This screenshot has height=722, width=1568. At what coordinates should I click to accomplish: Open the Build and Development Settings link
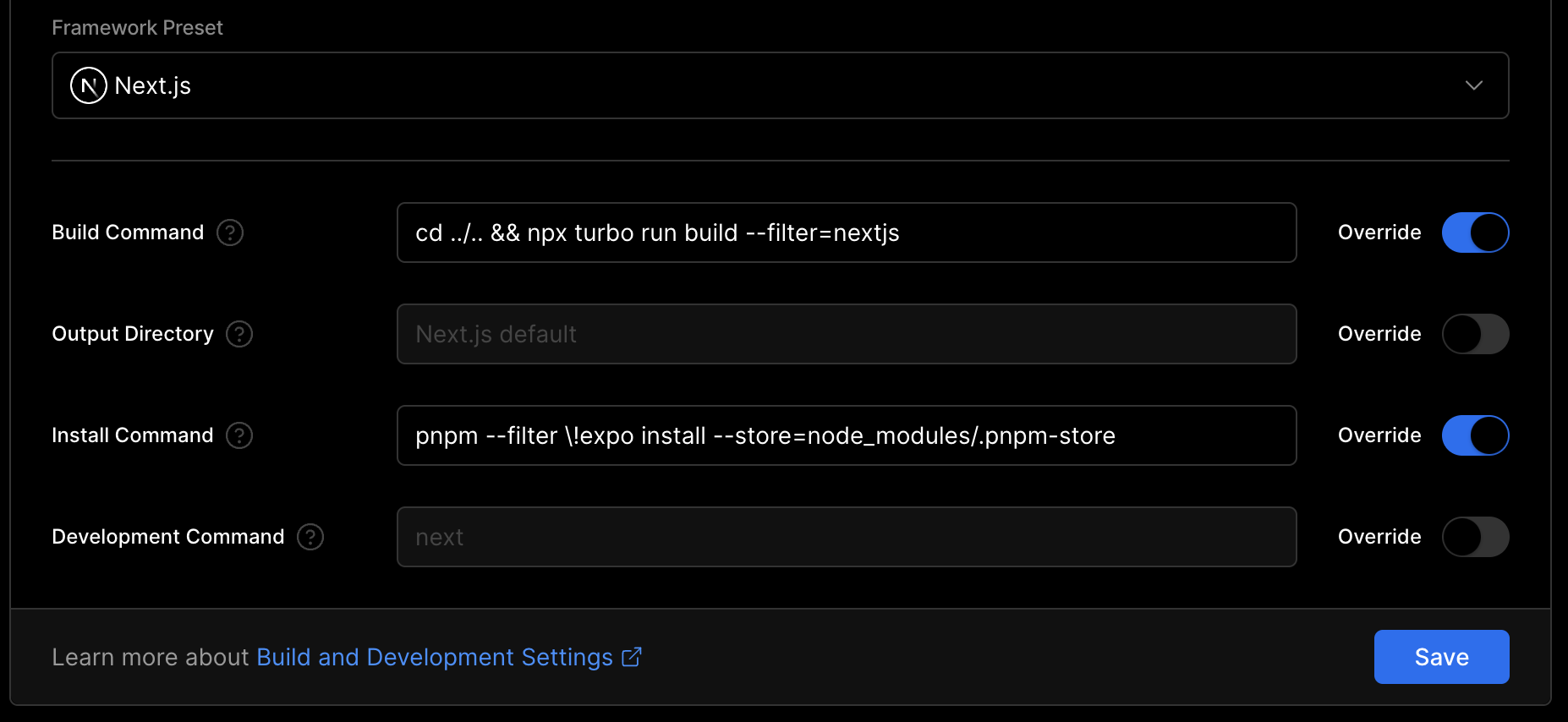(434, 657)
